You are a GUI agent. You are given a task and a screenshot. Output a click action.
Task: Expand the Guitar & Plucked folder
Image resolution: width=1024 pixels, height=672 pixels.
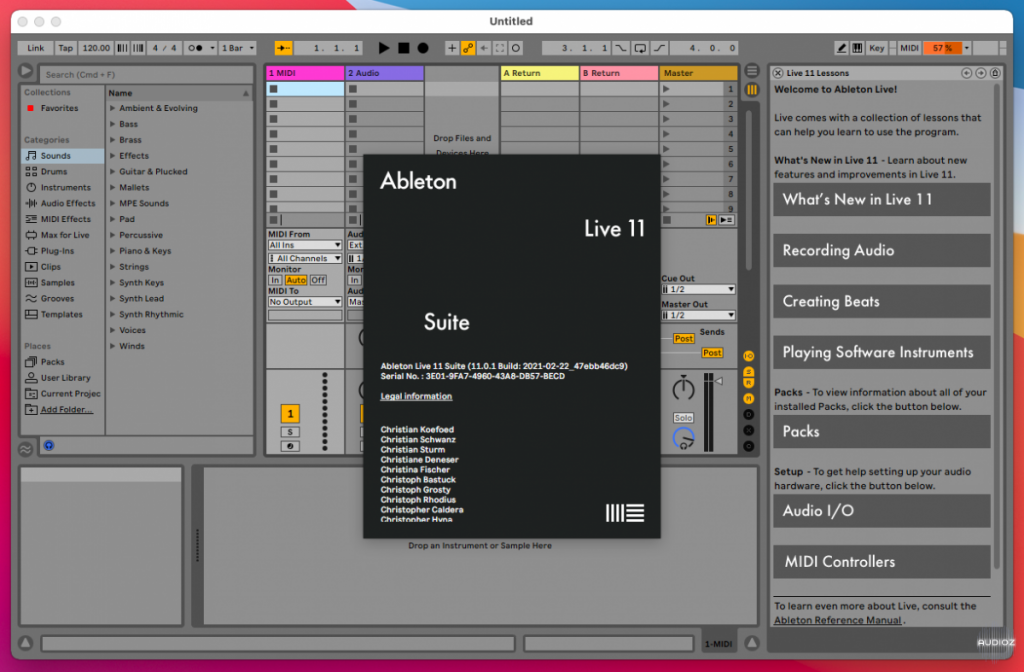tap(112, 171)
